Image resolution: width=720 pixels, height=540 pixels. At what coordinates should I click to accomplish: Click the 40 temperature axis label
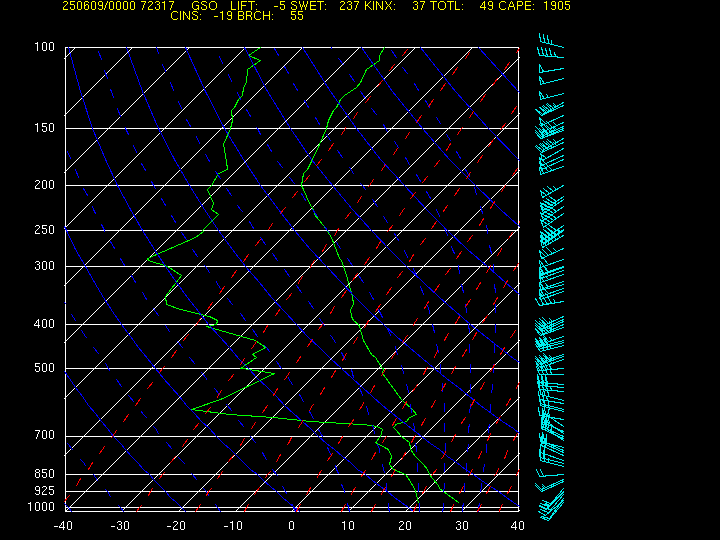[x=518, y=526]
